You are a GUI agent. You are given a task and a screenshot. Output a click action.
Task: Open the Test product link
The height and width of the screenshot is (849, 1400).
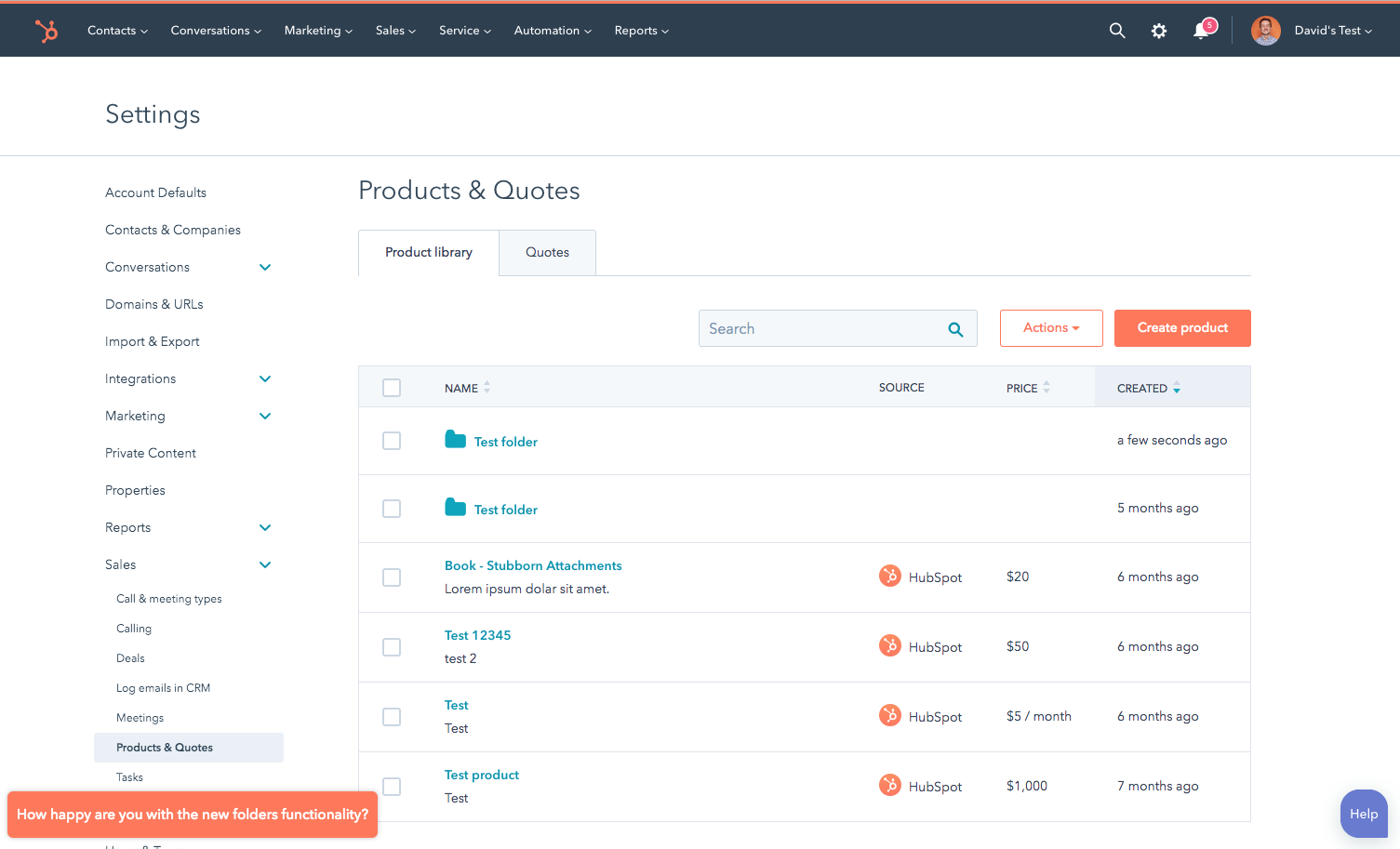pyautogui.click(x=481, y=775)
